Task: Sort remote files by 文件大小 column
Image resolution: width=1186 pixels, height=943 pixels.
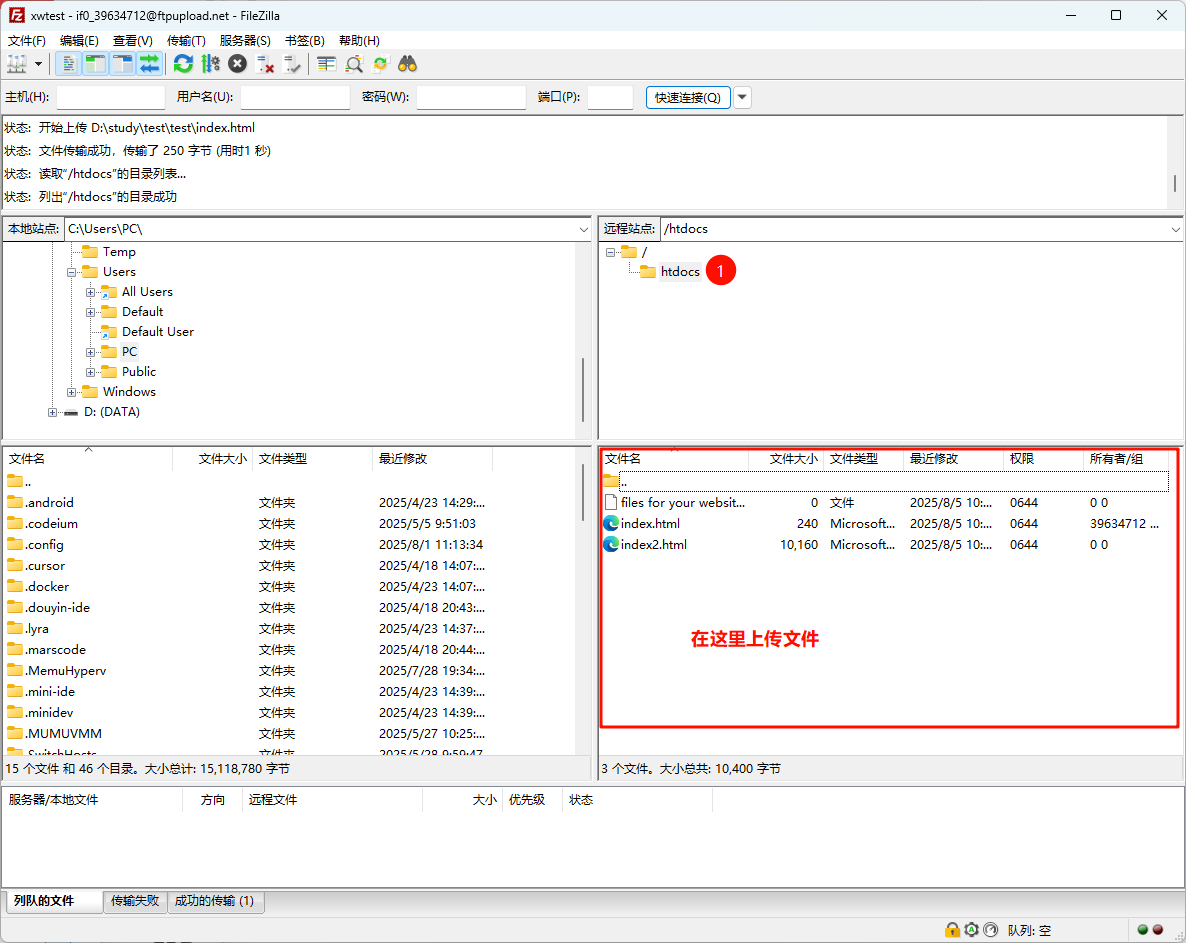Action: [x=793, y=459]
